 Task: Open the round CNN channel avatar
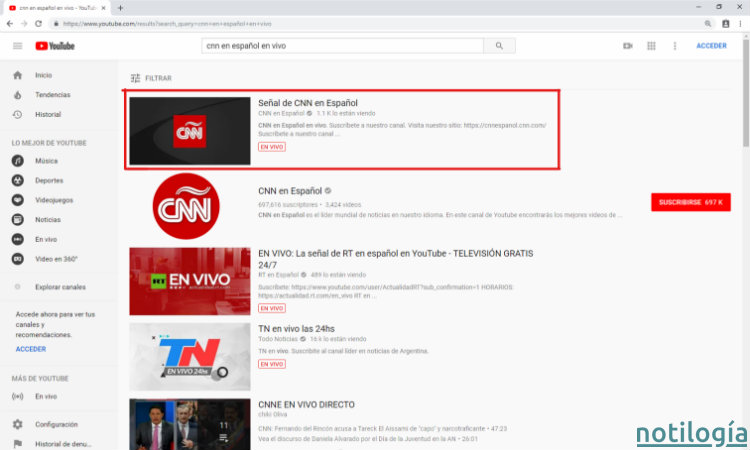coord(186,206)
